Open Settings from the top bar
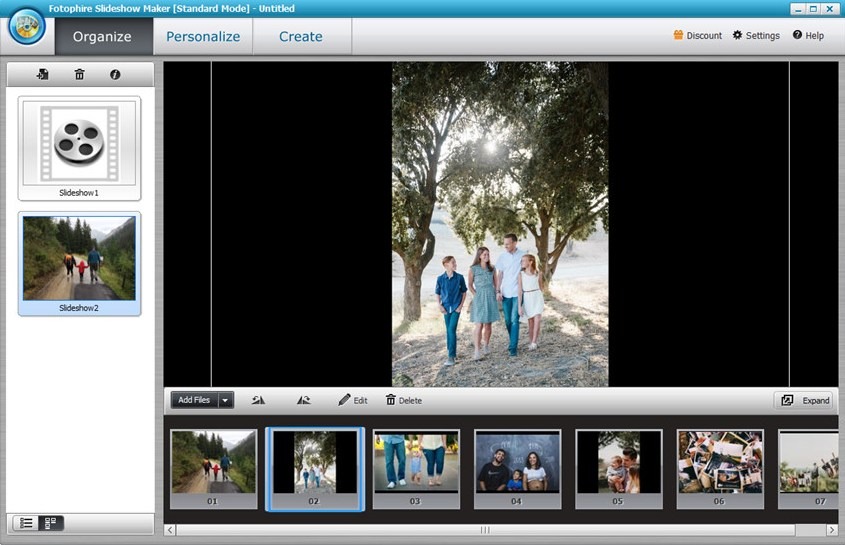845x545 pixels. (756, 36)
